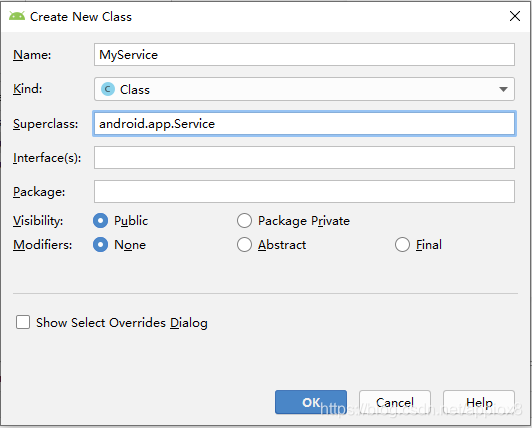Close the Create New Class dialog
This screenshot has height=428, width=532.
[x=515, y=16]
